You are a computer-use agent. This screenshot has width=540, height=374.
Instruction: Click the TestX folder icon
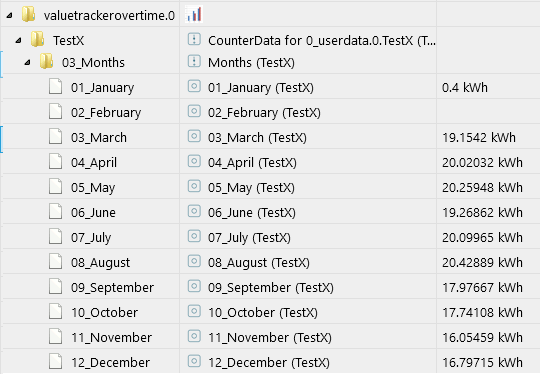click(38, 39)
